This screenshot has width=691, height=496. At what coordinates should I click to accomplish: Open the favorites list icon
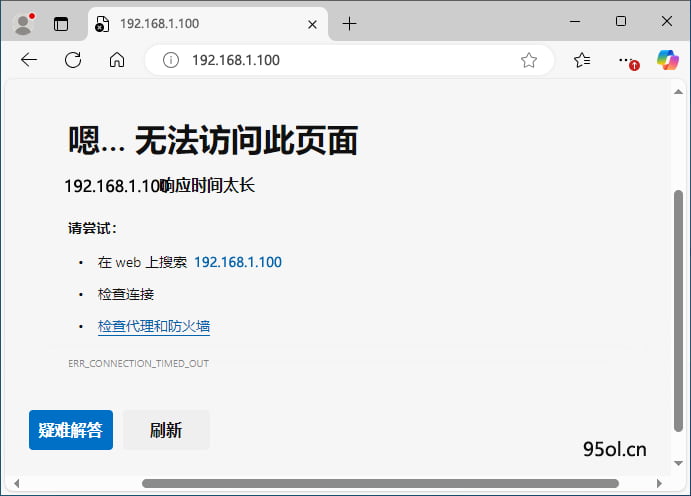[582, 60]
